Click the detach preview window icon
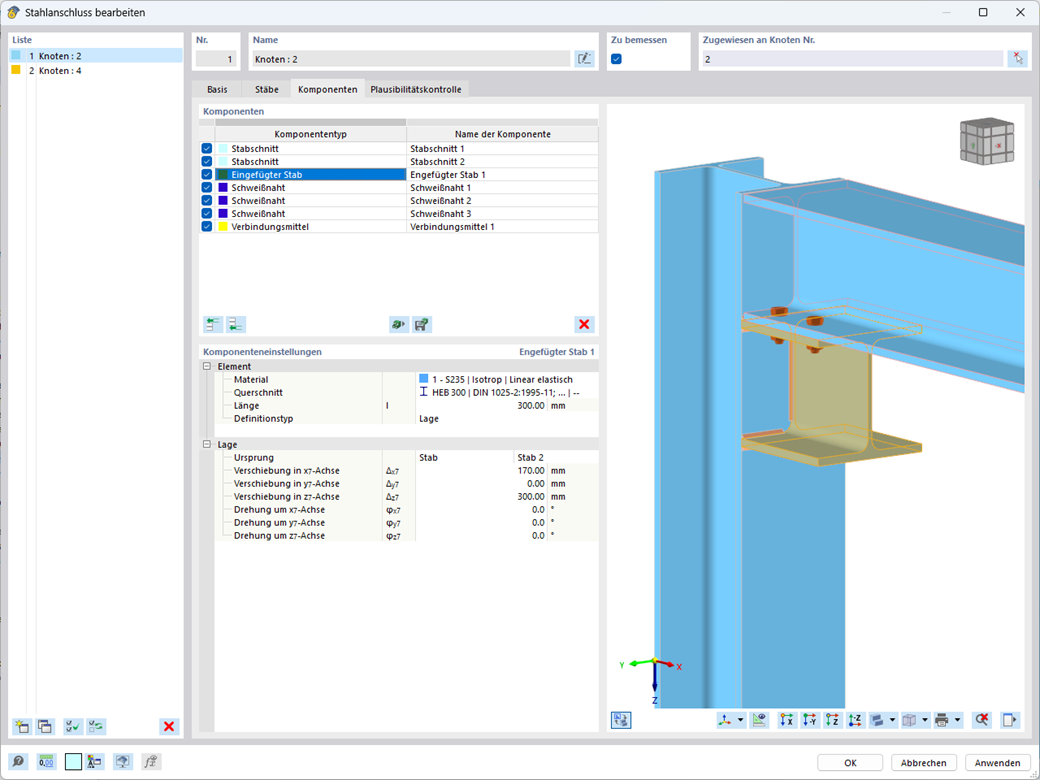 tap(1009, 720)
